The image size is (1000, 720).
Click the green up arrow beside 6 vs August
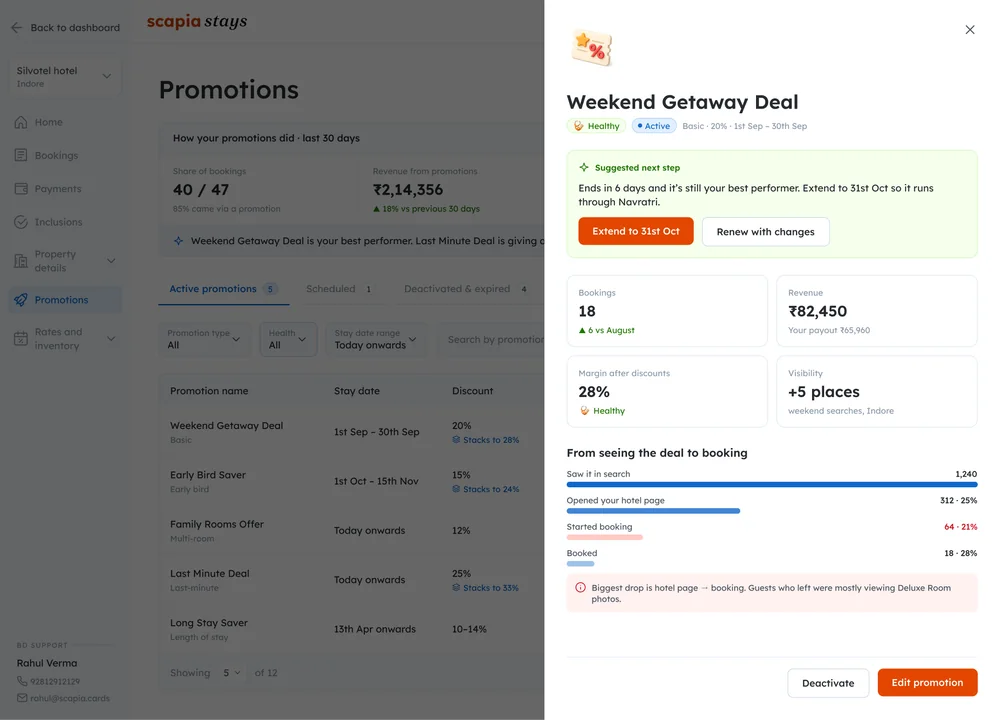tap(582, 330)
